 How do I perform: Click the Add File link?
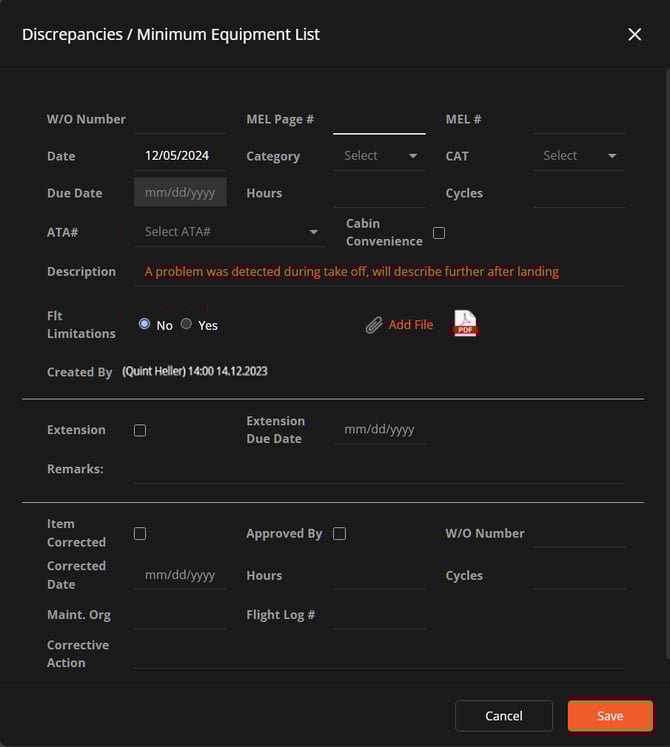410,325
